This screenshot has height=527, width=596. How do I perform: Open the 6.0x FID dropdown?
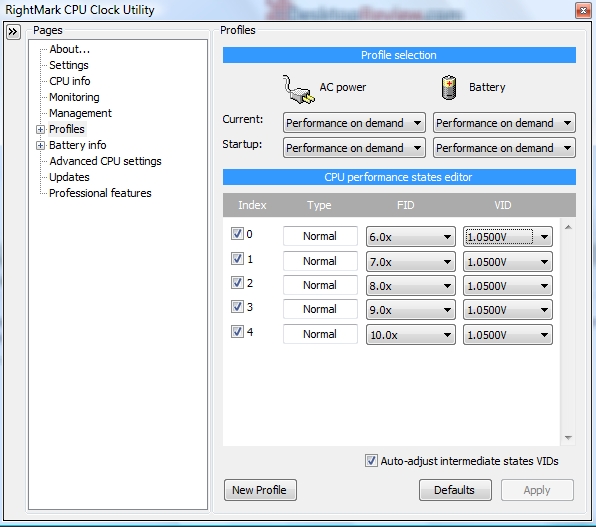(x=411, y=237)
